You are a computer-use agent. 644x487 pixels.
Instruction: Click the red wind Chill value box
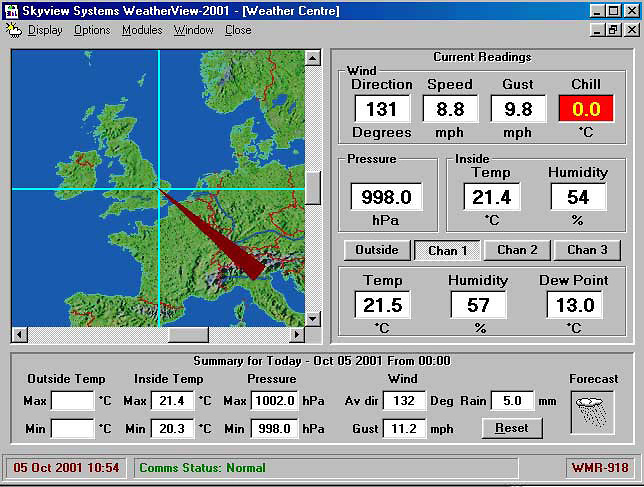(x=586, y=109)
